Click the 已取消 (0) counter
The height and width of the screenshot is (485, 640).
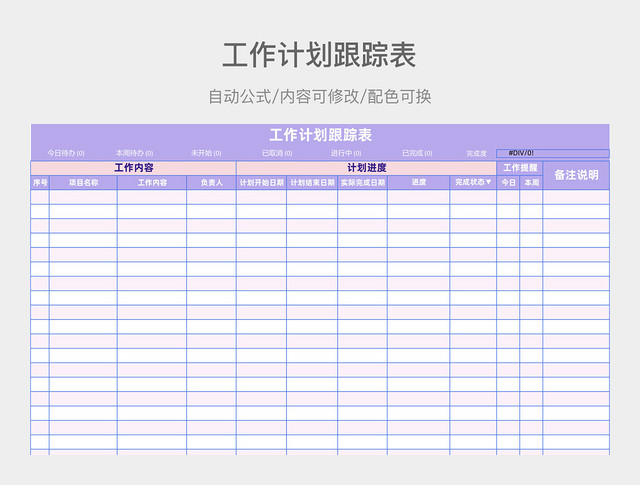277,153
